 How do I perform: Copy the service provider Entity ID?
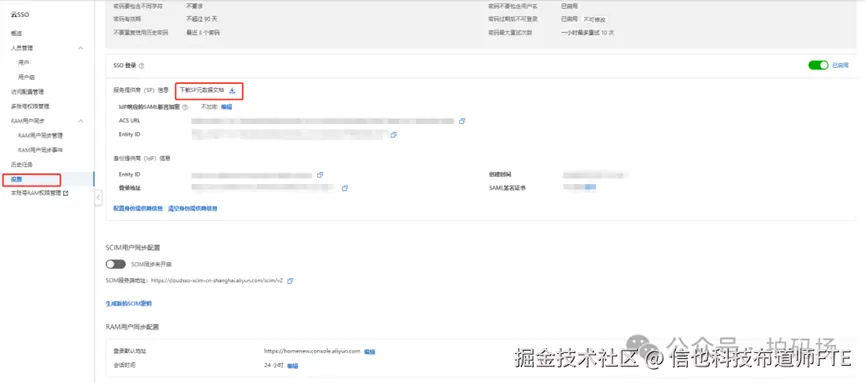(x=394, y=135)
